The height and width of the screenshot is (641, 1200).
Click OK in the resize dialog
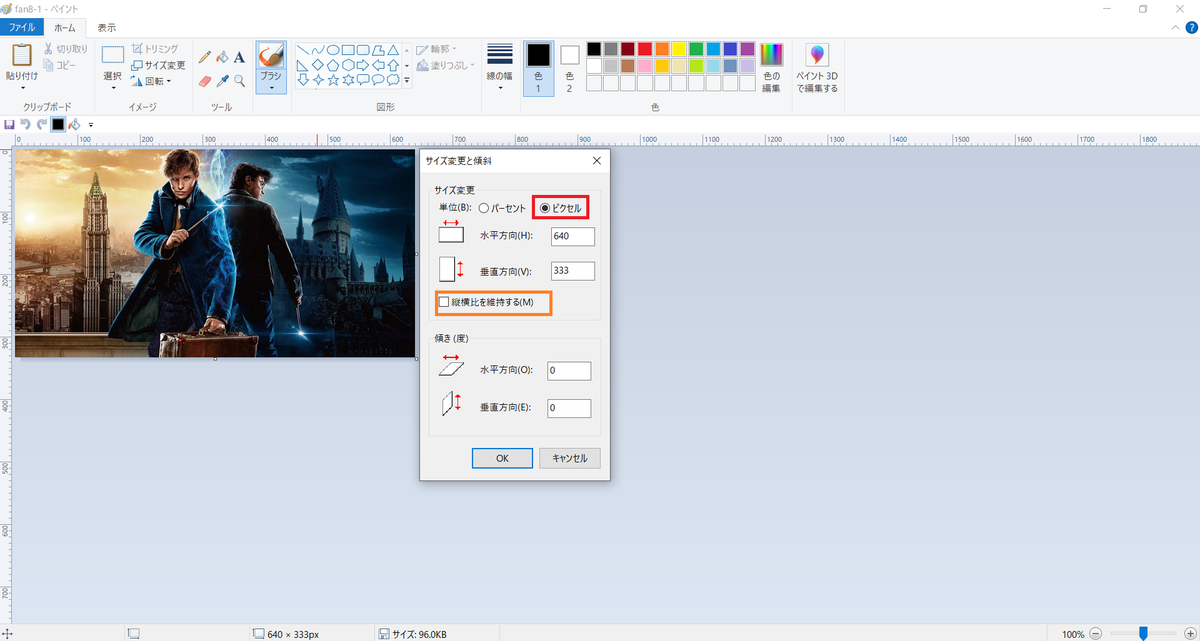pos(502,458)
